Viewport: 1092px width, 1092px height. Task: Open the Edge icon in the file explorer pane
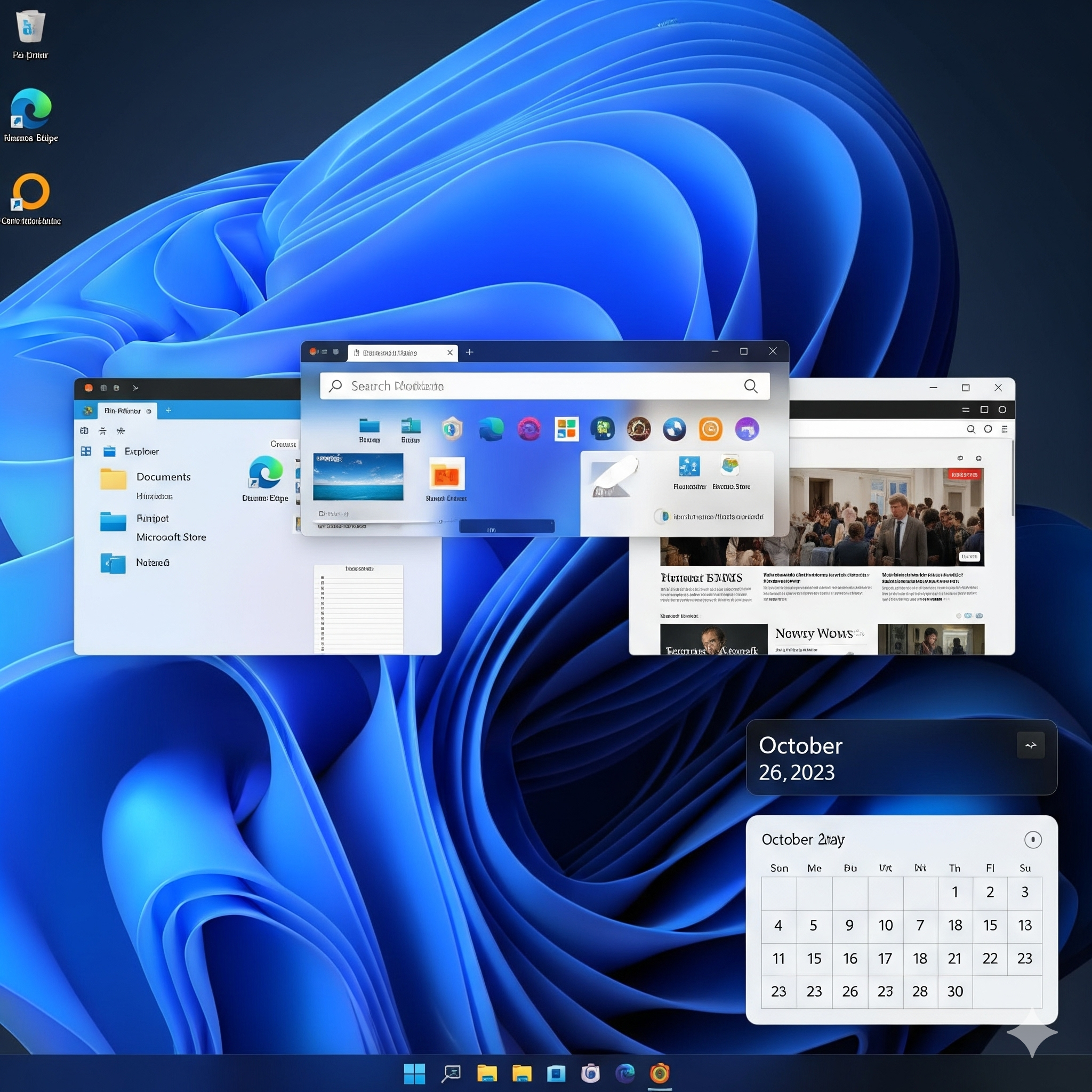pos(265,473)
